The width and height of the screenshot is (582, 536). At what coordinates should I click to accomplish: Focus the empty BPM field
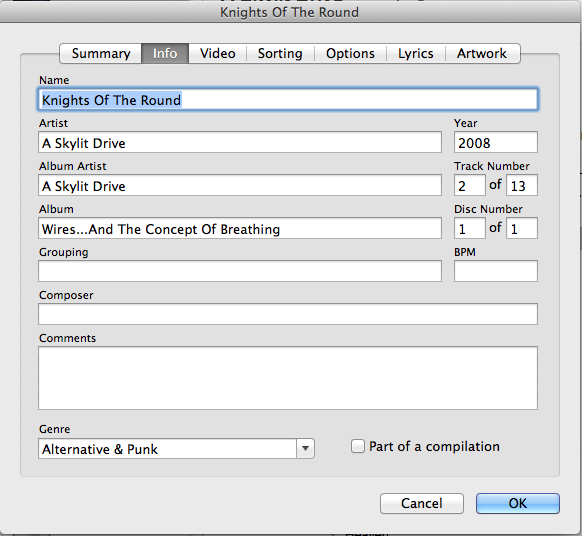click(496, 271)
